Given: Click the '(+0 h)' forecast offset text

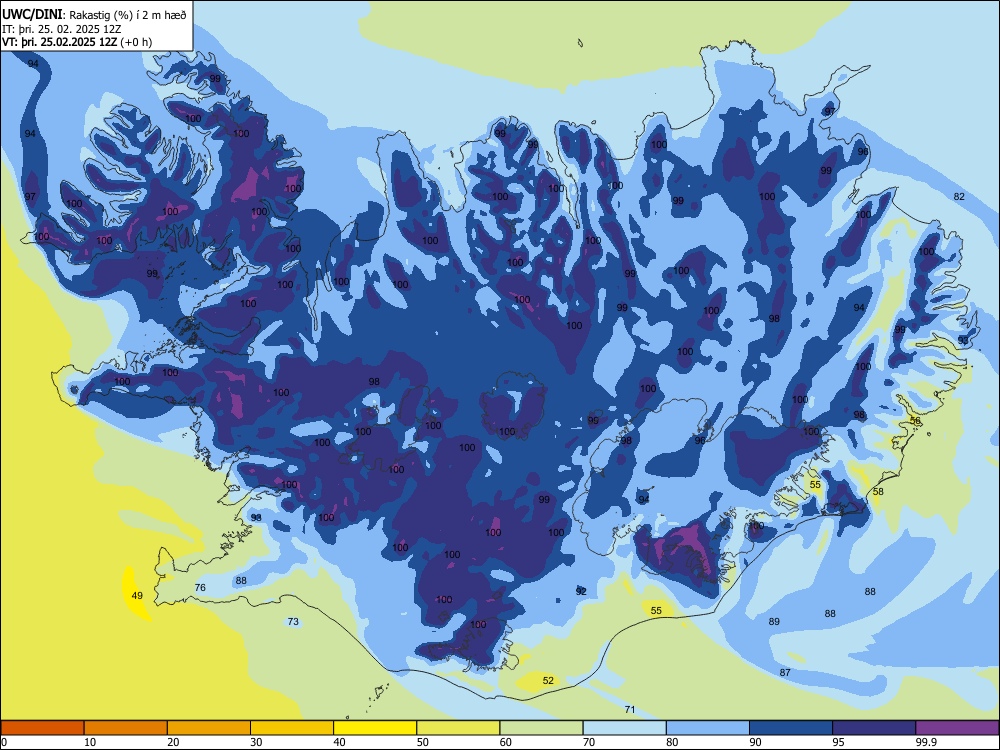Looking at the screenshot, I should (x=136, y=42).
